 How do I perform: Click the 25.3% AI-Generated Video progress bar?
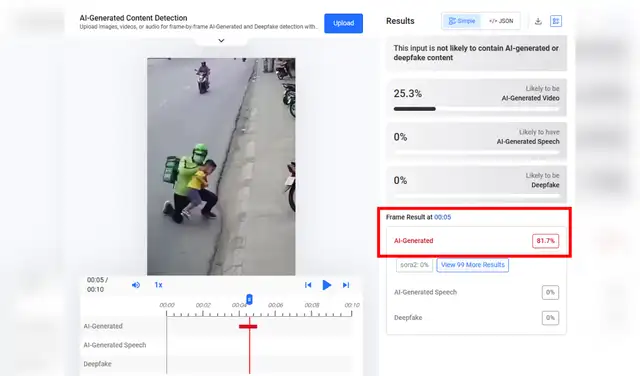point(476,109)
